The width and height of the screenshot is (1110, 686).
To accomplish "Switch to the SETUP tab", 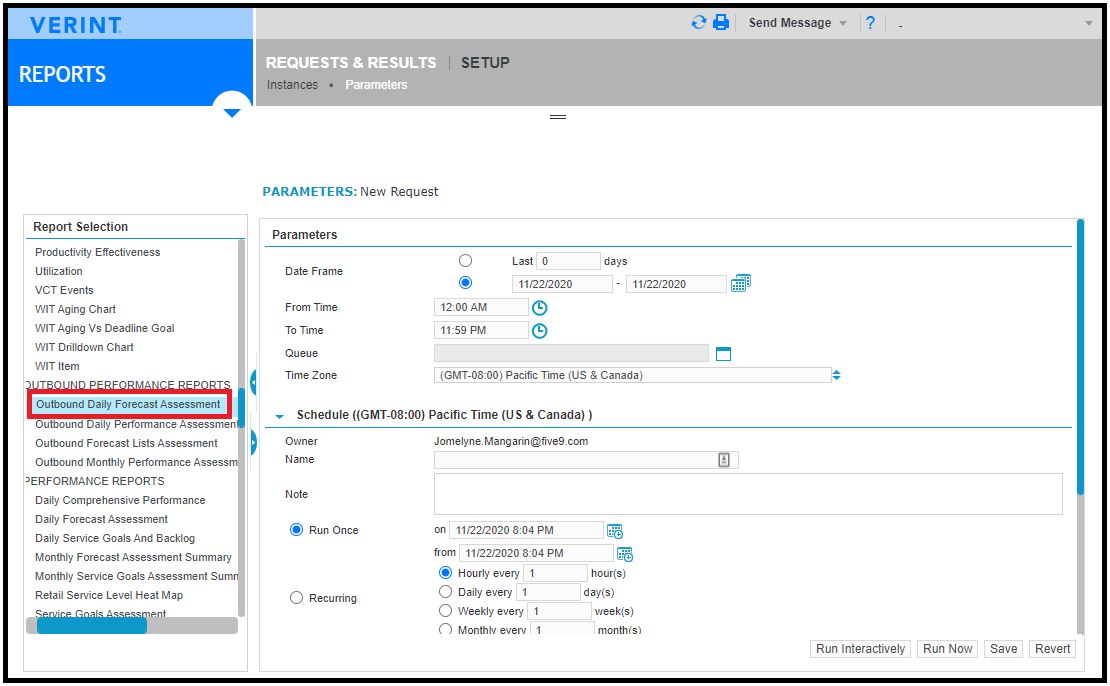I will (x=485, y=63).
